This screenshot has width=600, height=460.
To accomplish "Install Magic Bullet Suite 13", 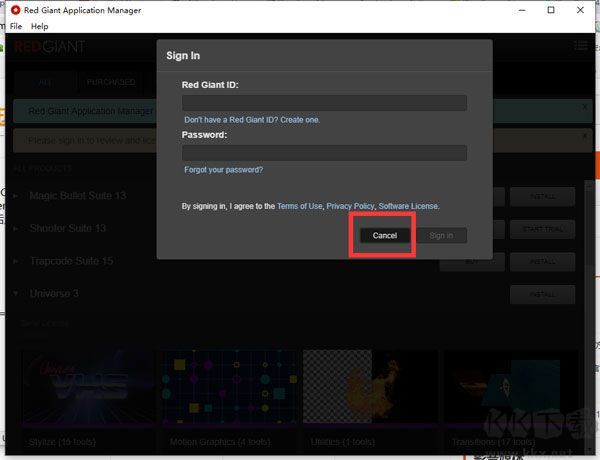I will [542, 197].
